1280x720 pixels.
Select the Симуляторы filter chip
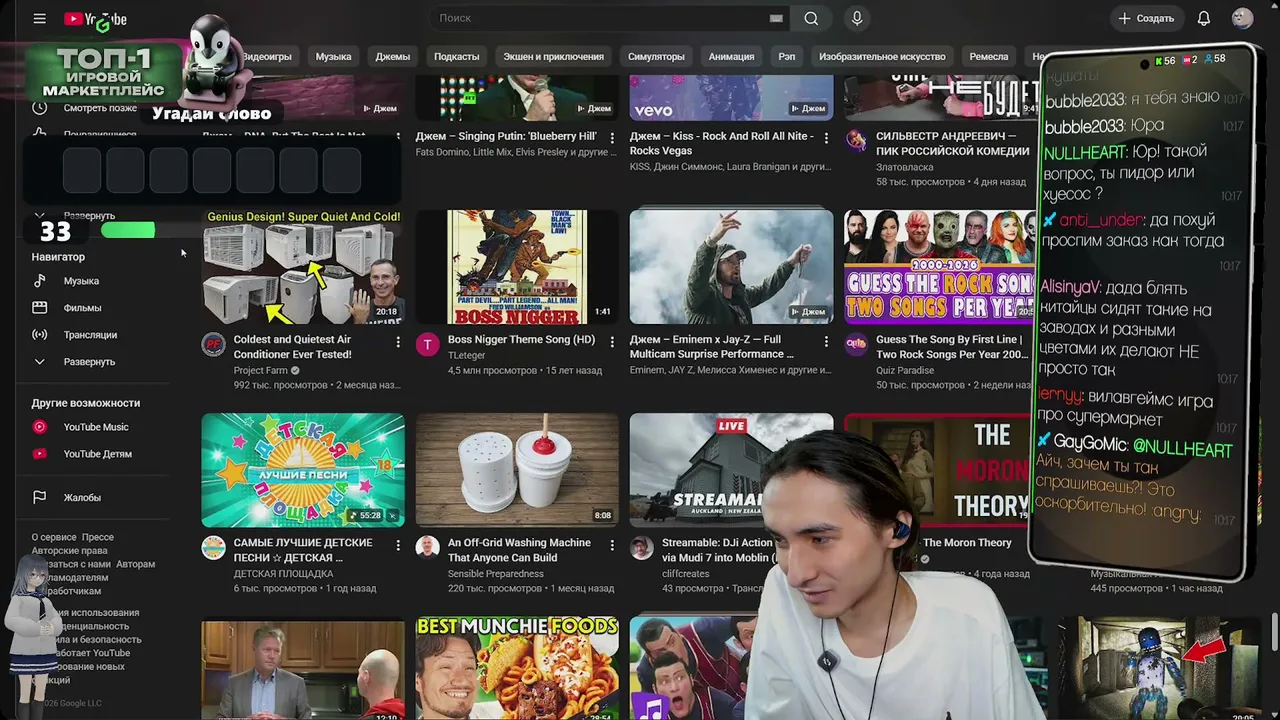(x=656, y=57)
